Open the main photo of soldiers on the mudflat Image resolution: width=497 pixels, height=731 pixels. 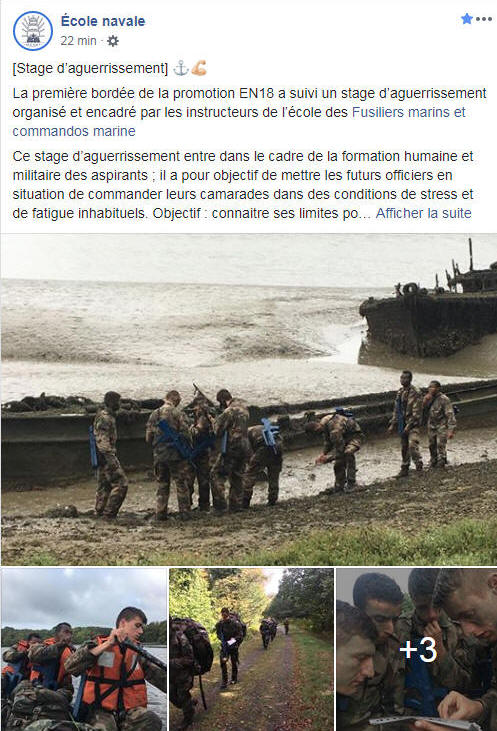click(248, 400)
